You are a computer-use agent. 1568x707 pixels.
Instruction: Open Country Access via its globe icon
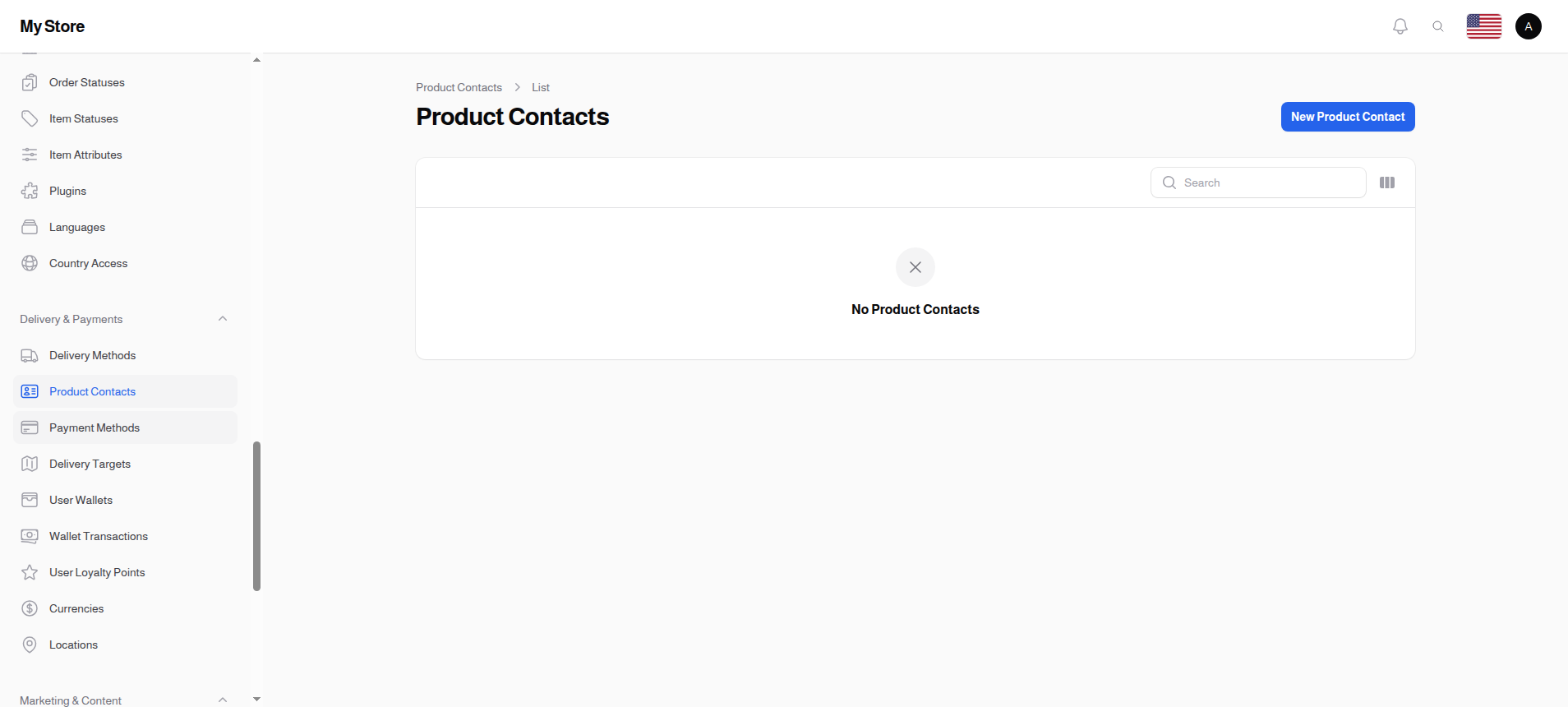[x=30, y=263]
